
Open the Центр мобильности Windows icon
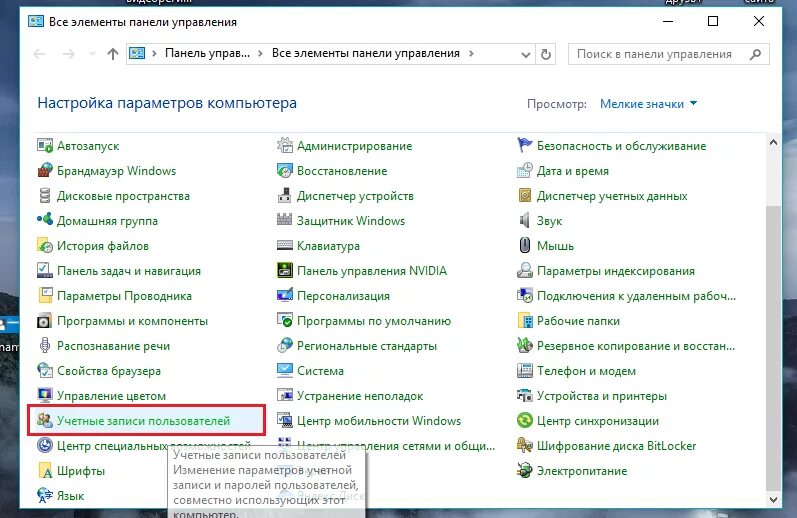point(285,420)
